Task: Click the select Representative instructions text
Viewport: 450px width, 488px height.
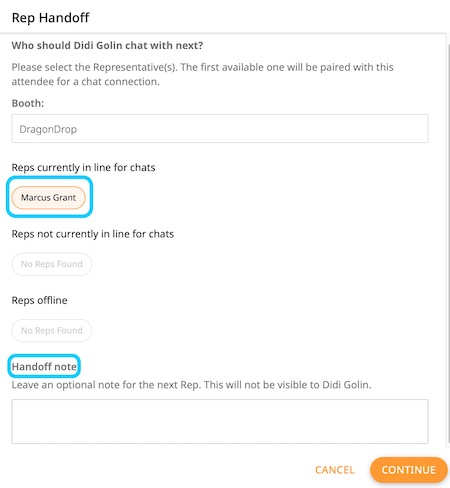Action: point(202,74)
